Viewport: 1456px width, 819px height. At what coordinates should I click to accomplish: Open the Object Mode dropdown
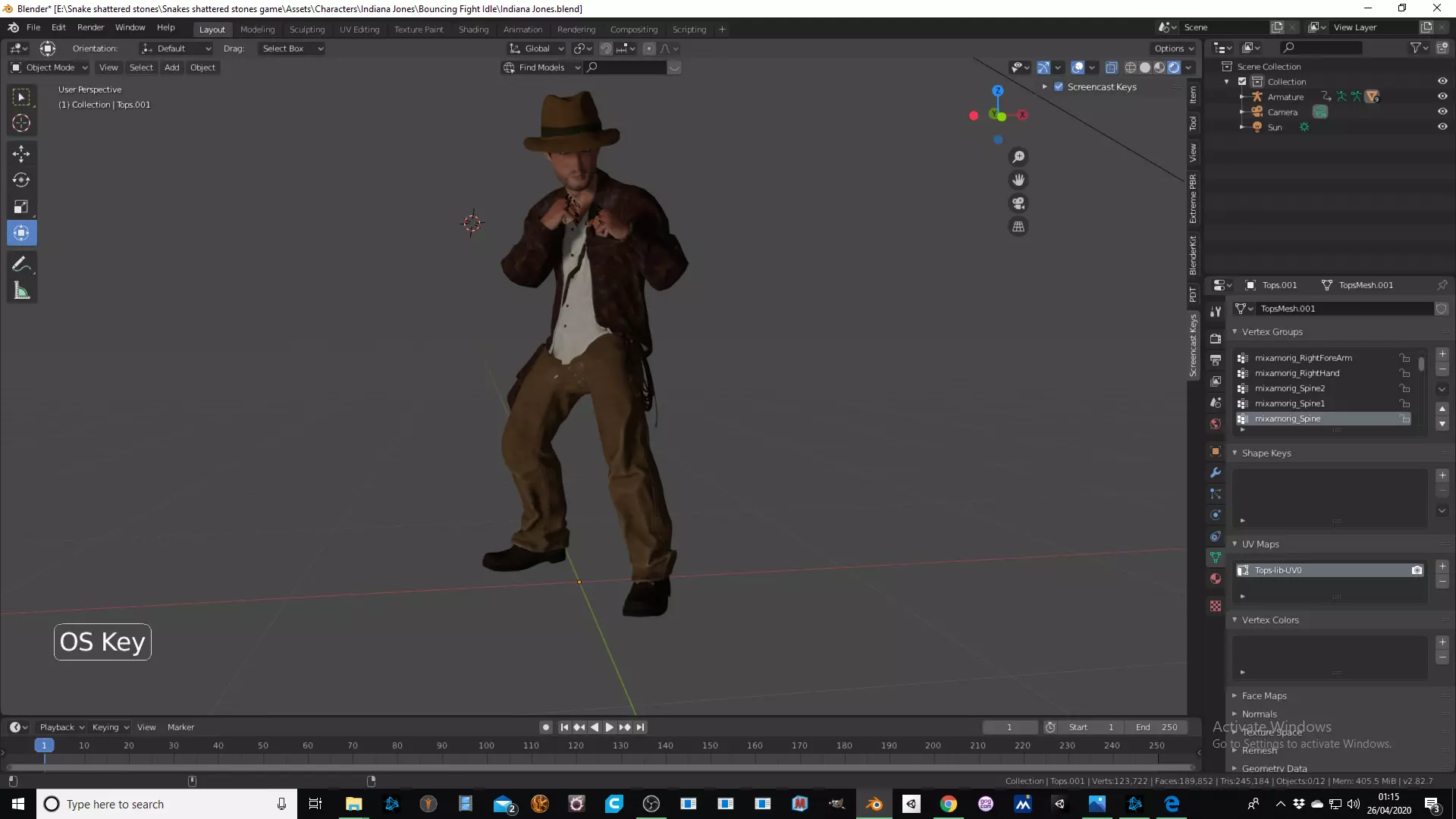click(50, 67)
